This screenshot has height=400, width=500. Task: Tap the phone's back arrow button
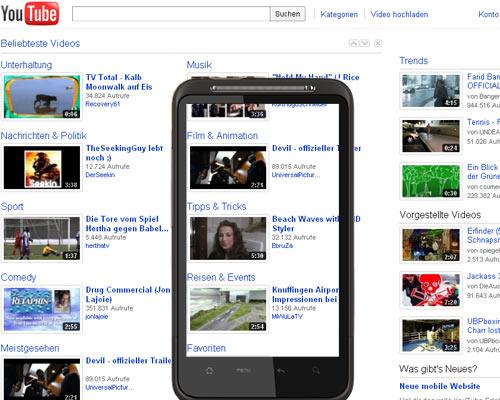281,370
